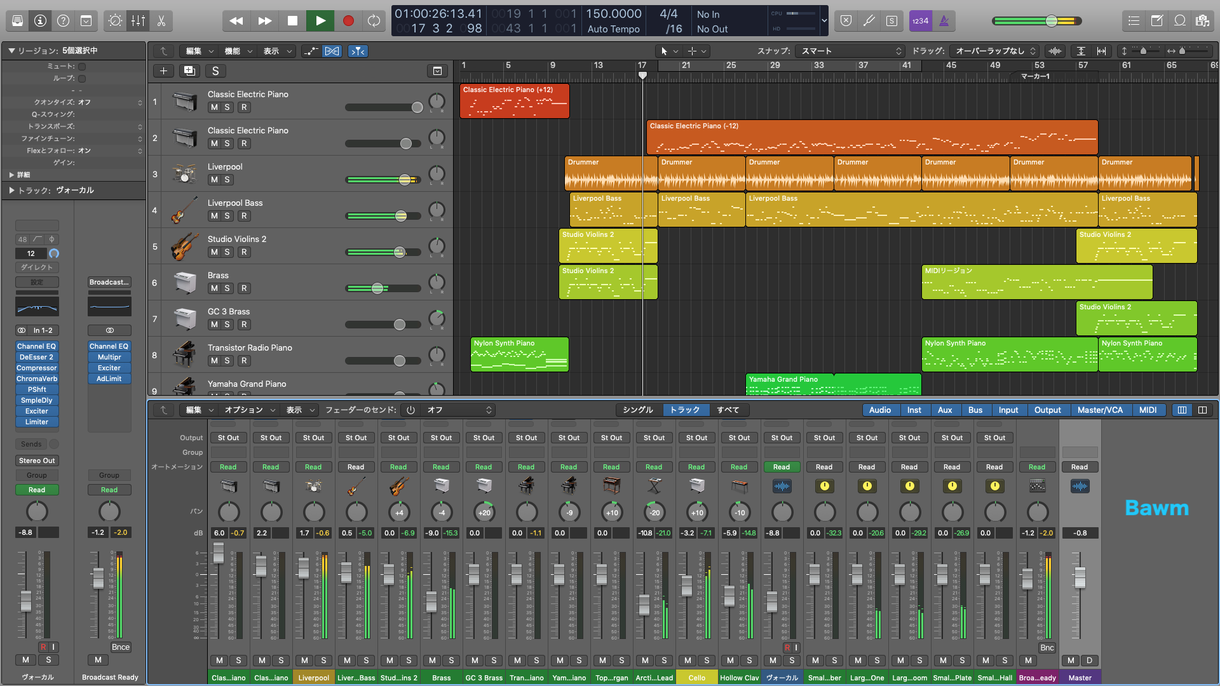Adjust the GC 3 Brass track volume slider
This screenshot has width=1220, height=686.
[384, 324]
